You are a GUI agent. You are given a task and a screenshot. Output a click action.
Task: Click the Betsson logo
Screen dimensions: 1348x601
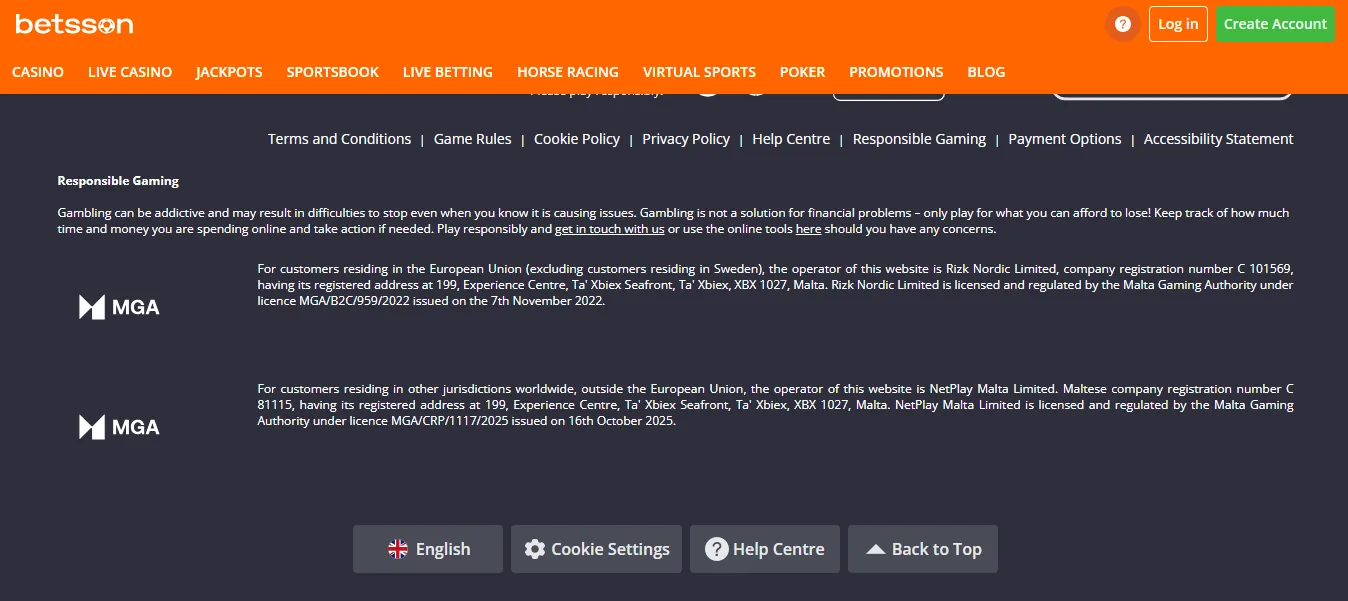[74, 24]
